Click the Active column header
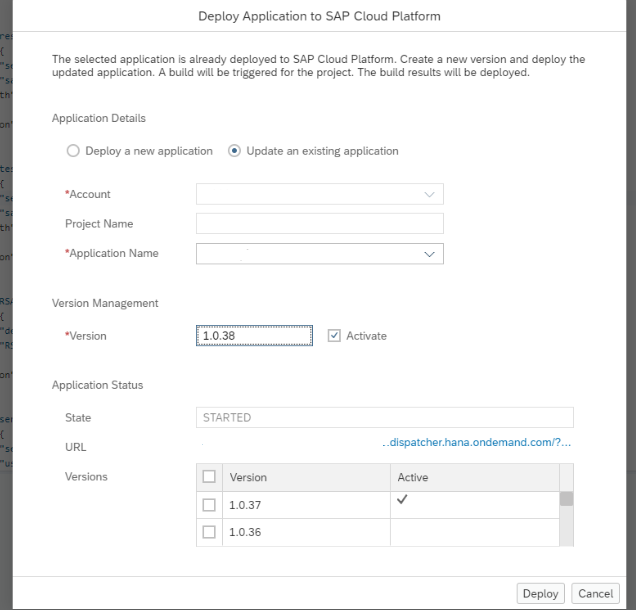Viewport: 636px width, 610px height. click(475, 477)
